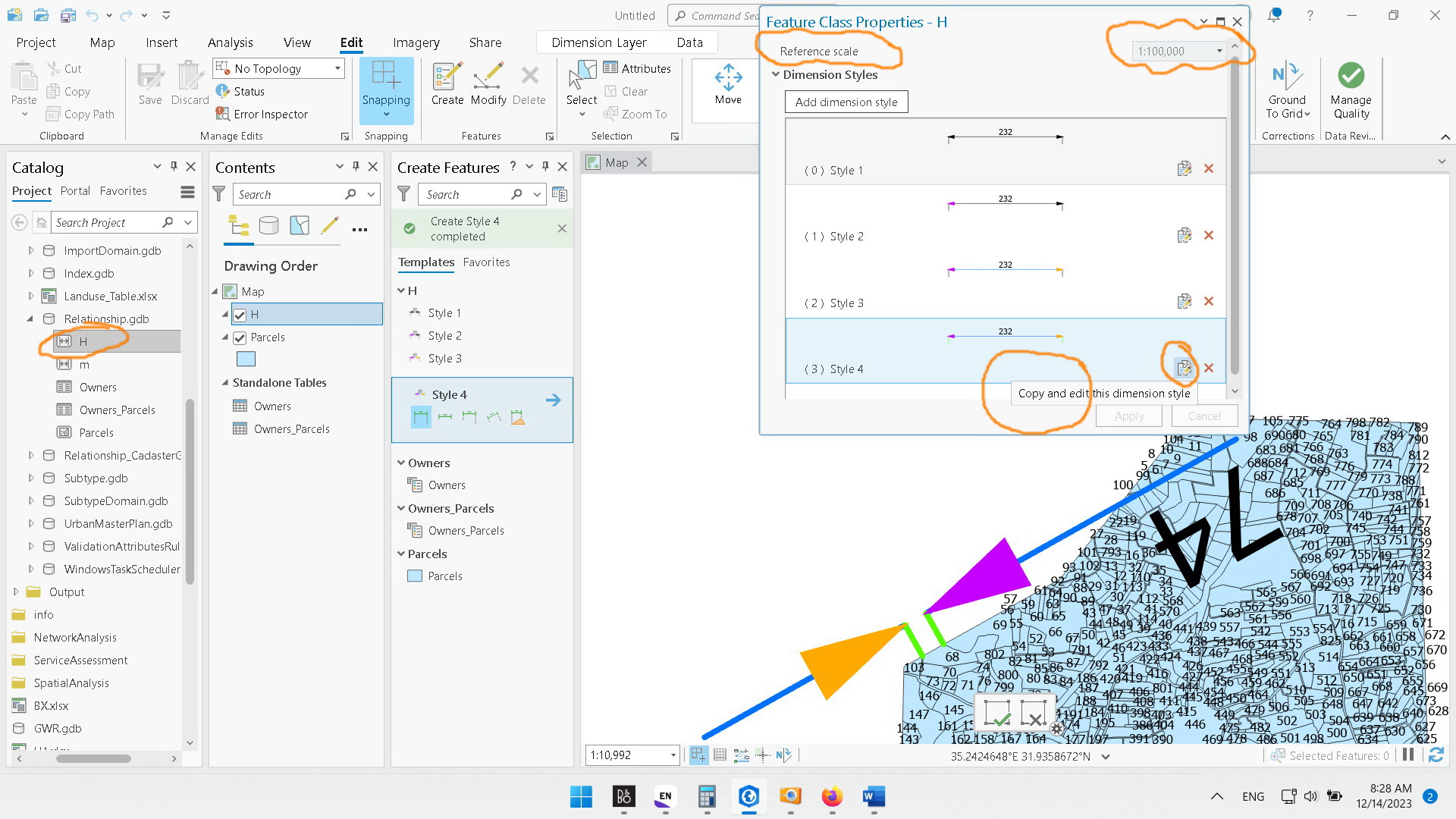Open the Favorites tab in Create Features
The width and height of the screenshot is (1456, 819).
coord(486,262)
